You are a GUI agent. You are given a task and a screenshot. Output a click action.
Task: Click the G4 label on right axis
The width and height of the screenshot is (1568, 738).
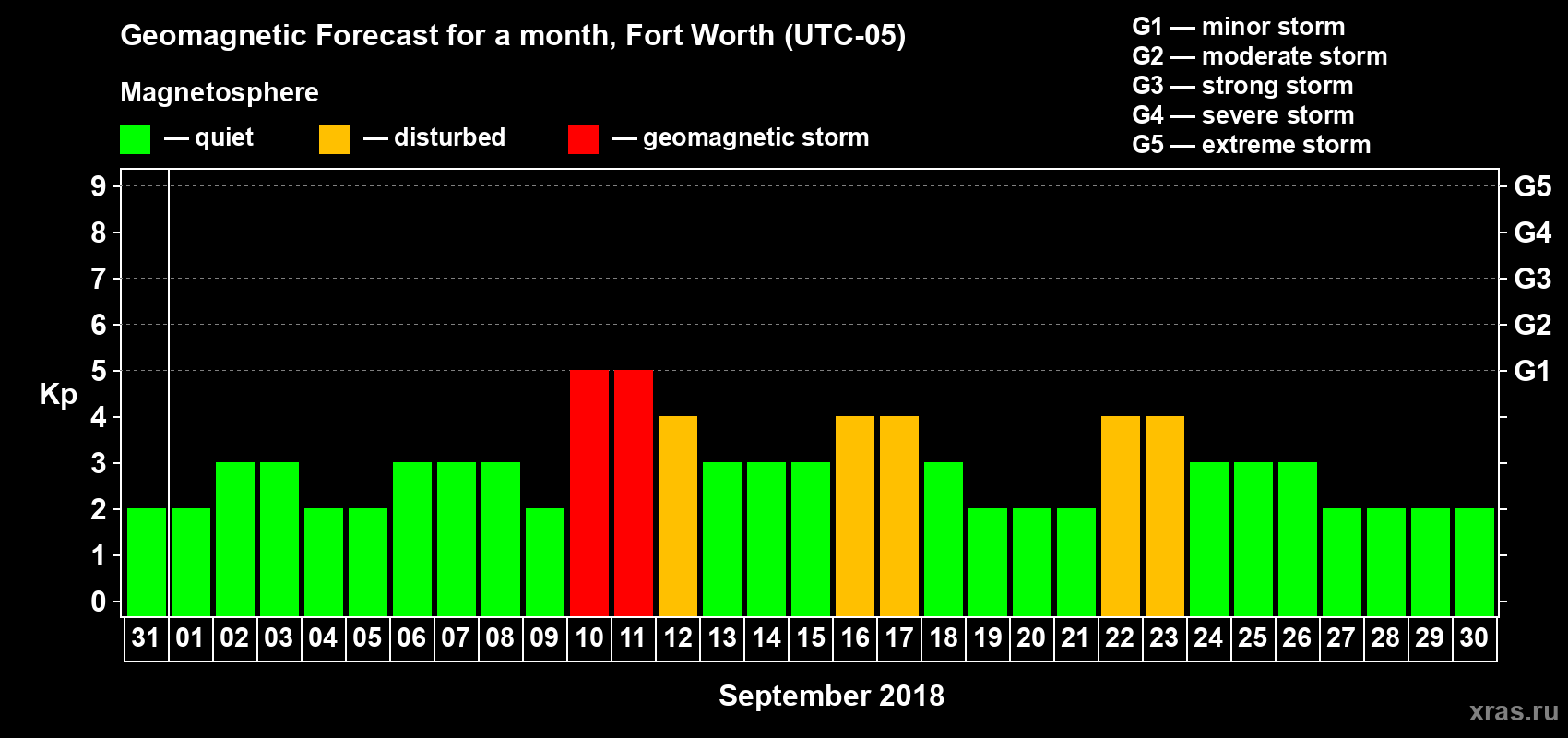(x=1533, y=232)
